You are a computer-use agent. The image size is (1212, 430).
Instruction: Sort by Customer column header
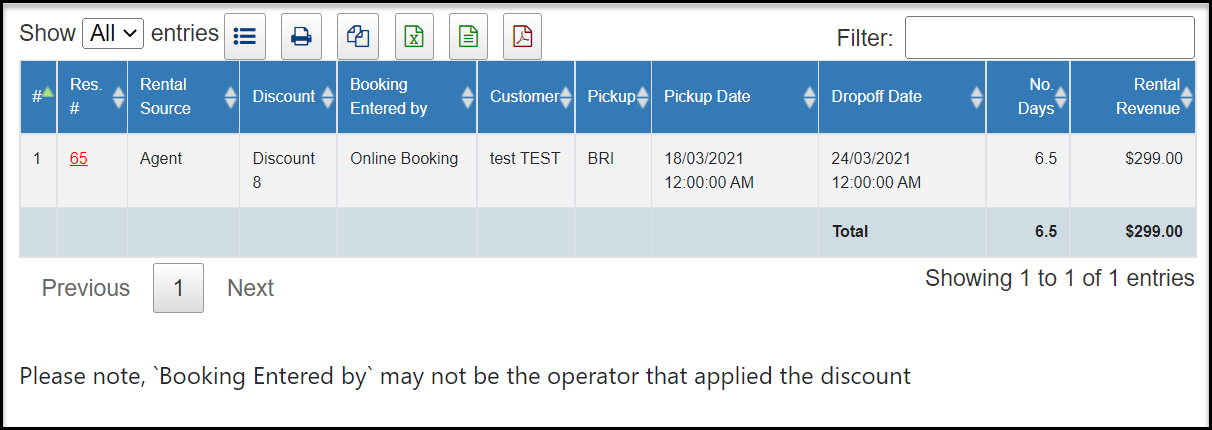[526, 97]
